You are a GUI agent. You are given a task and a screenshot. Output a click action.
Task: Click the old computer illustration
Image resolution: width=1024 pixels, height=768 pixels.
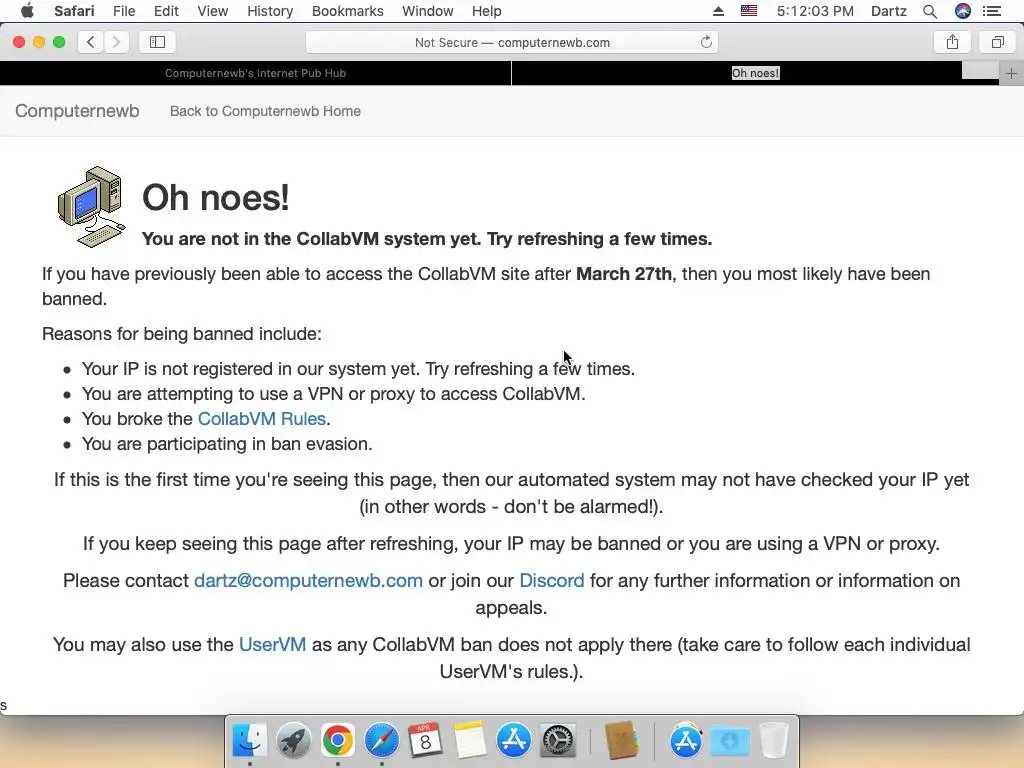(91, 206)
